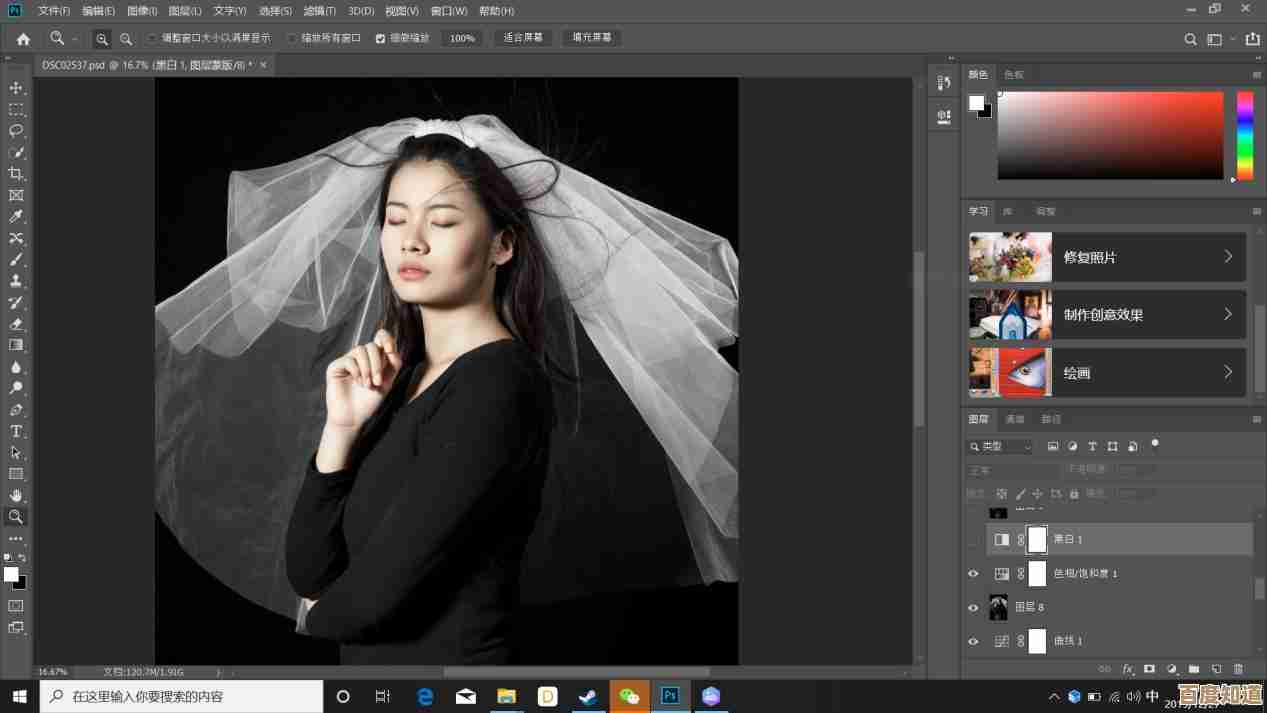This screenshot has width=1267, height=713.
Task: Toggle visibility of 曲线 1 layer
Action: 973,641
